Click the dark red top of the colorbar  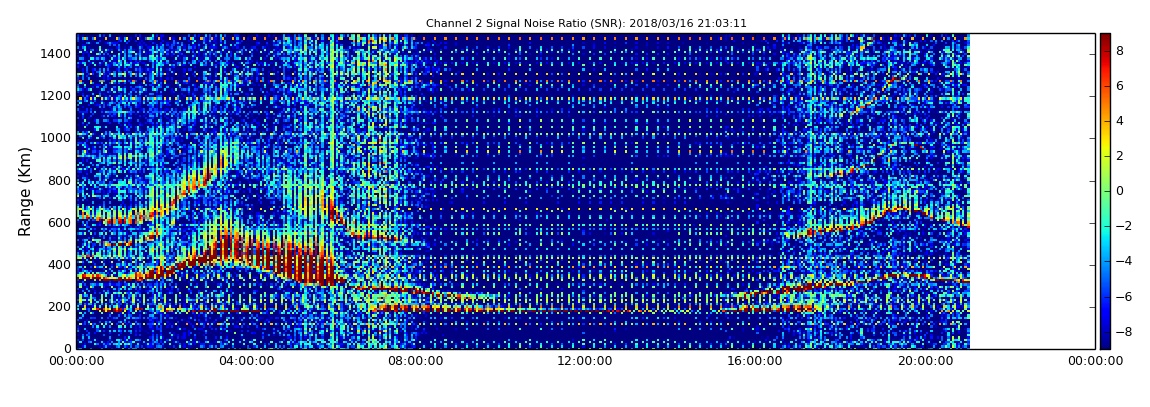1105,38
